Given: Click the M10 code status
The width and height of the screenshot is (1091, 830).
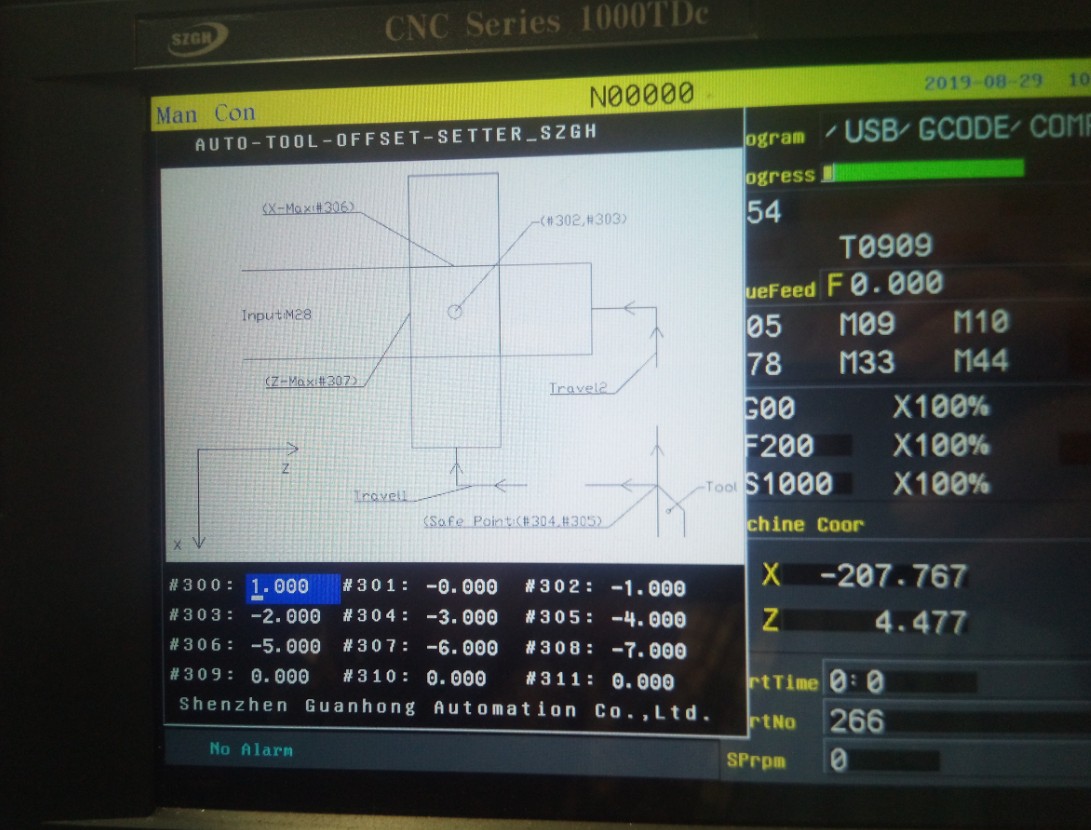Looking at the screenshot, I should click(x=980, y=322).
